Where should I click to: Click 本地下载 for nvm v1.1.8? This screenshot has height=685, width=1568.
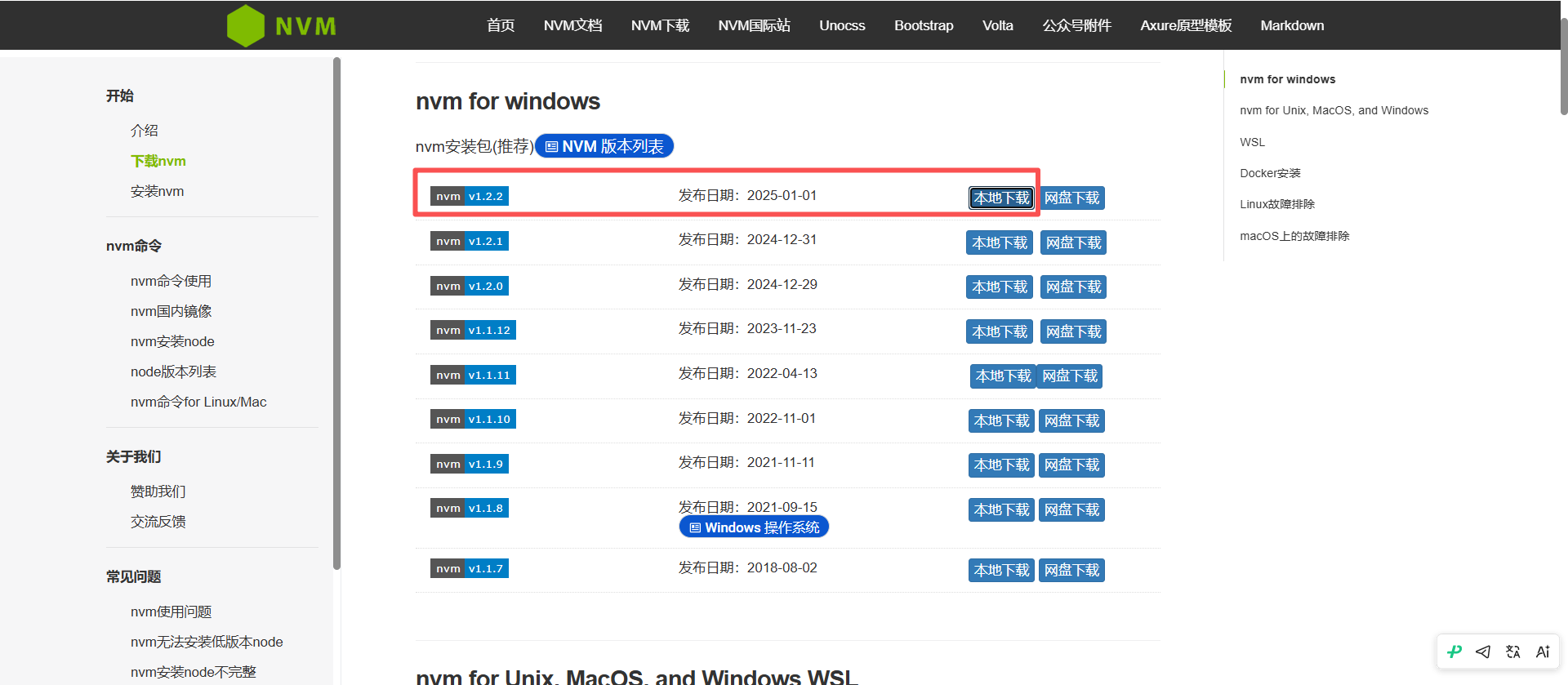(1001, 509)
